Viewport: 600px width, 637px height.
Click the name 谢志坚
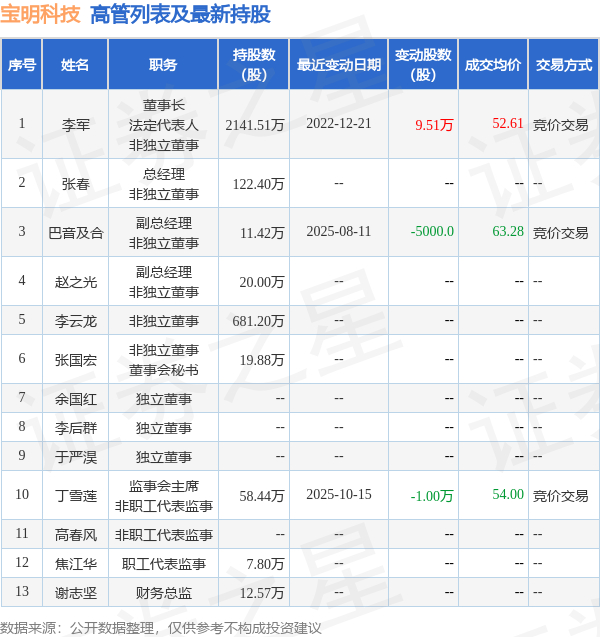pyautogui.click(x=76, y=593)
